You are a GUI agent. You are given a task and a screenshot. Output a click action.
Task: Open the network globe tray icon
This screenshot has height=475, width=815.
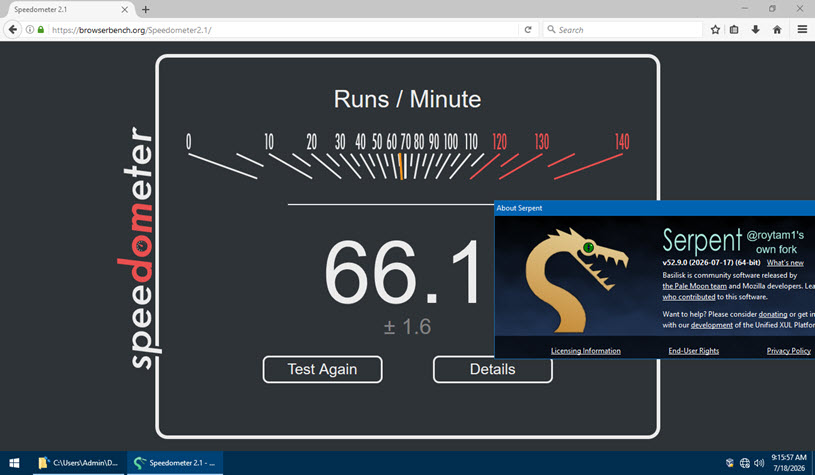coord(745,463)
